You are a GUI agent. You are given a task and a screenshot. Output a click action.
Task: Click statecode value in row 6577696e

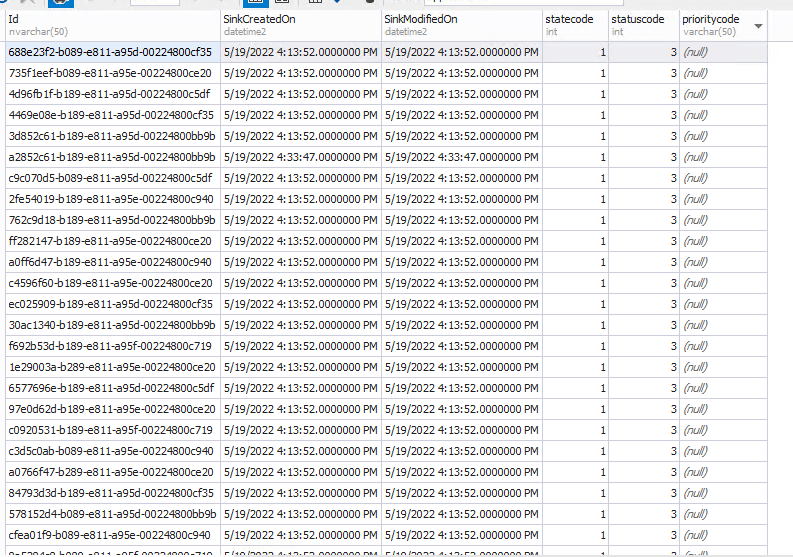[575, 388]
